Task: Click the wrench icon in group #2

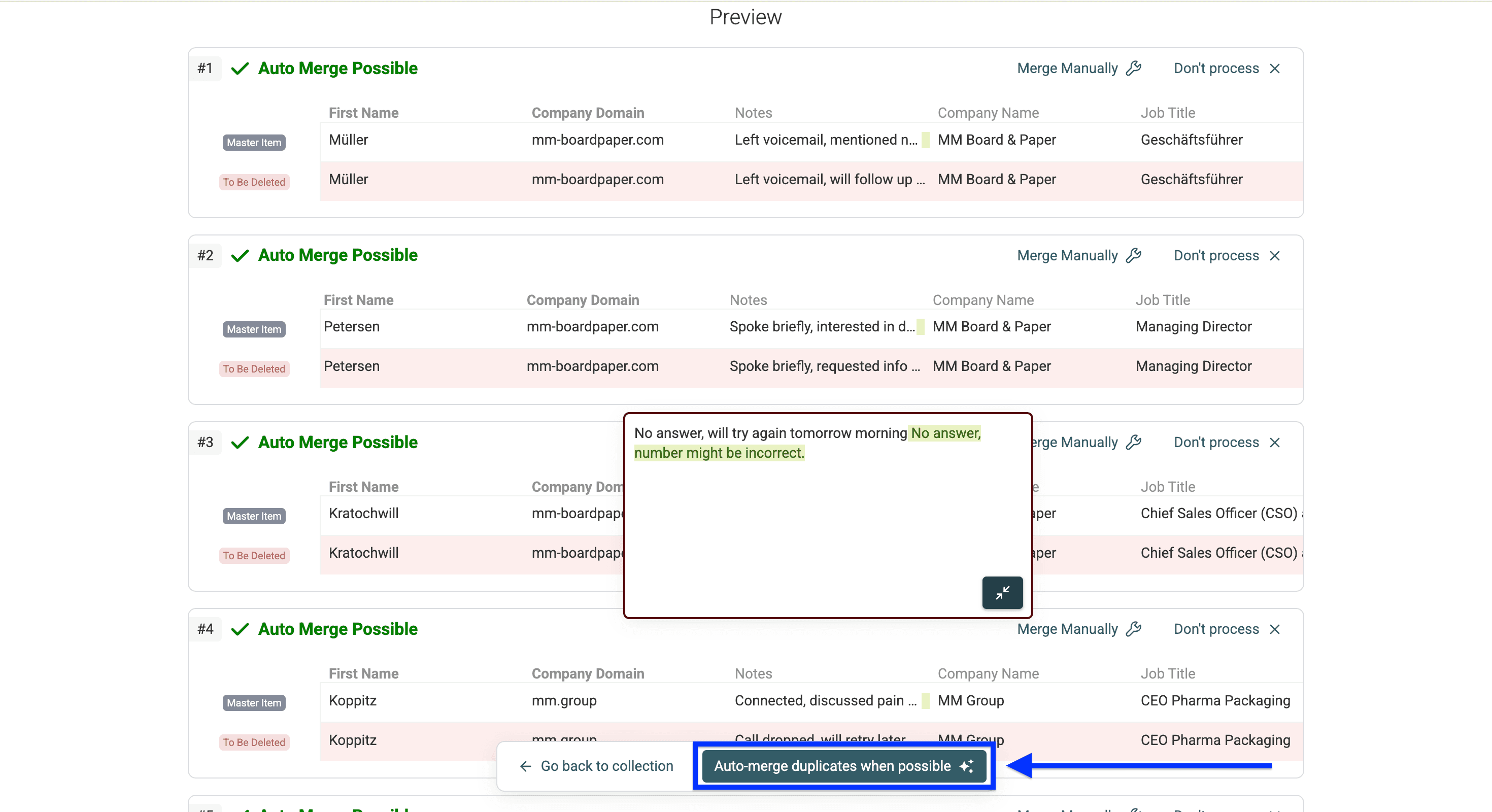Action: [x=1134, y=255]
